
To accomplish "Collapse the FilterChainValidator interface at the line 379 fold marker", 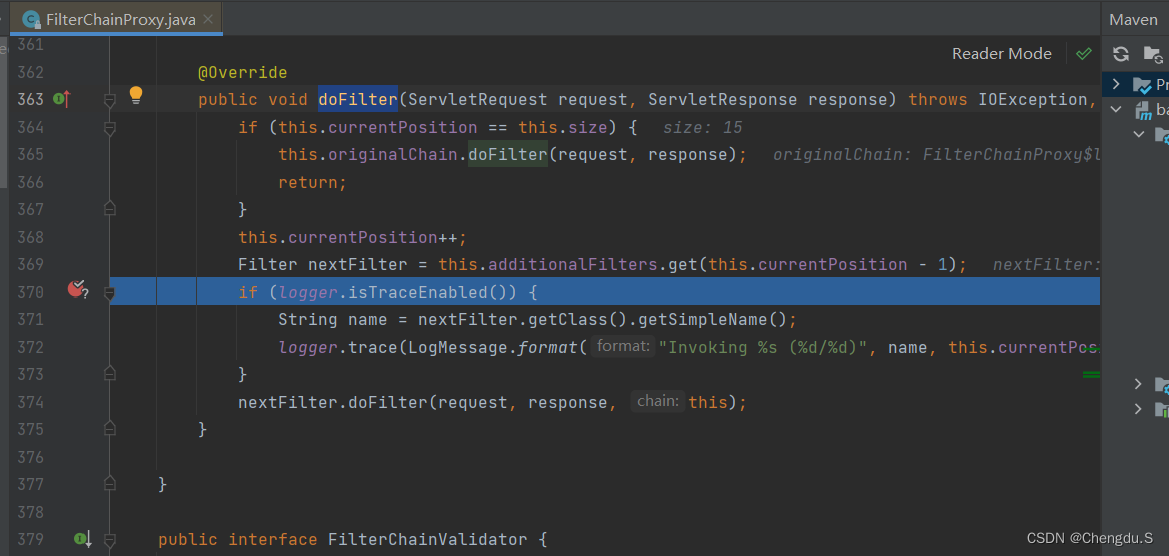I will click(110, 539).
